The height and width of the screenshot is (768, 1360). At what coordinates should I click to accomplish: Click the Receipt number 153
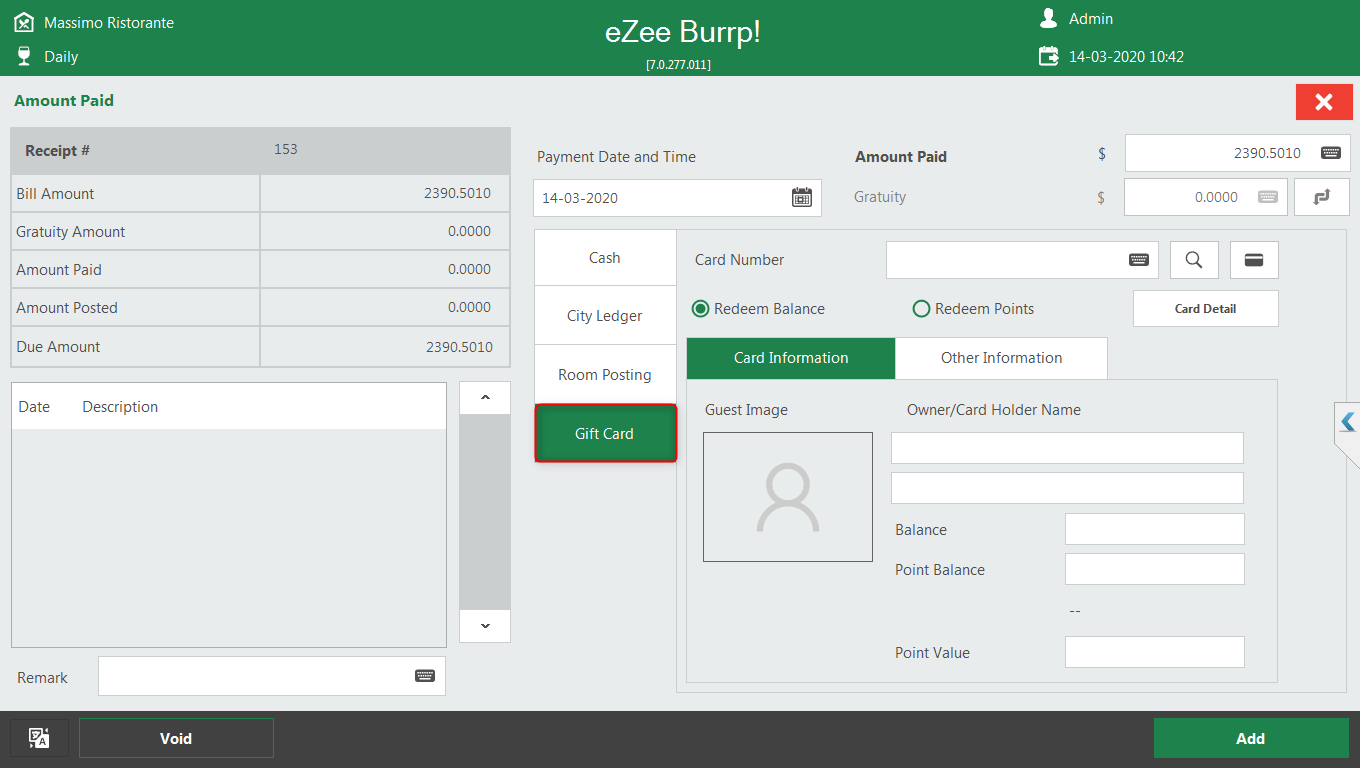pos(286,149)
